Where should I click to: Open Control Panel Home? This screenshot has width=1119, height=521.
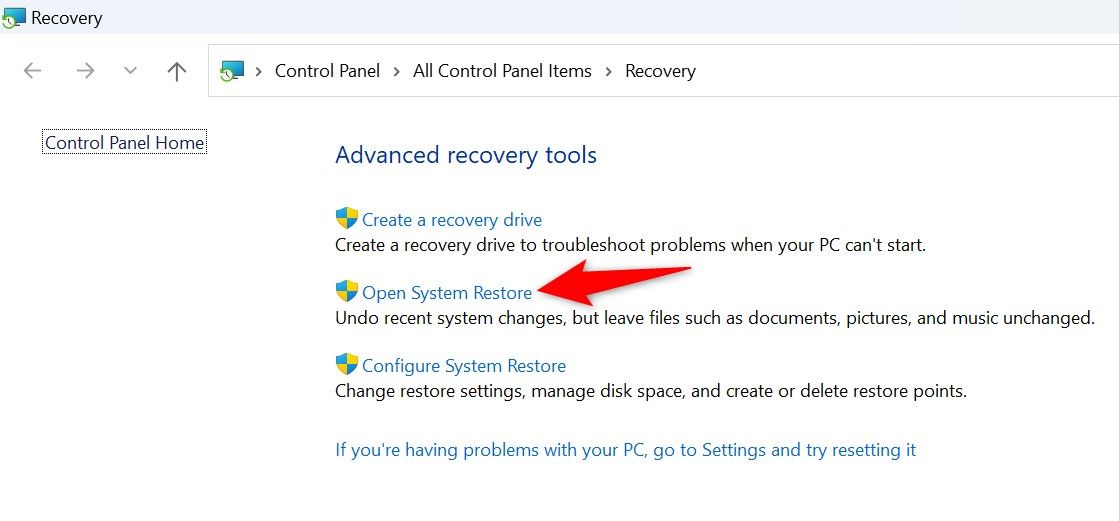pos(125,143)
